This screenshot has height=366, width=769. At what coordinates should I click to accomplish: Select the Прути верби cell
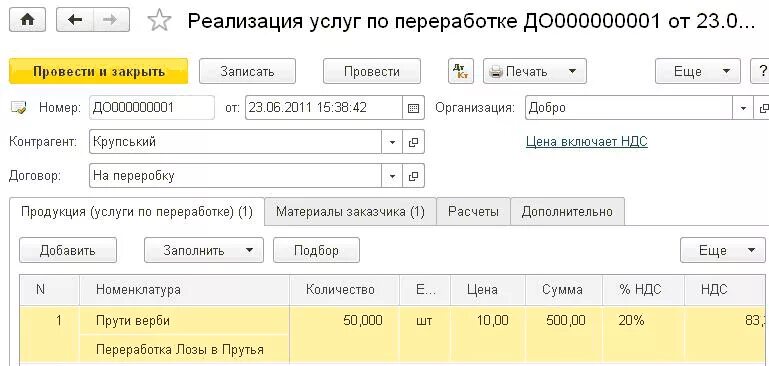pos(184,321)
